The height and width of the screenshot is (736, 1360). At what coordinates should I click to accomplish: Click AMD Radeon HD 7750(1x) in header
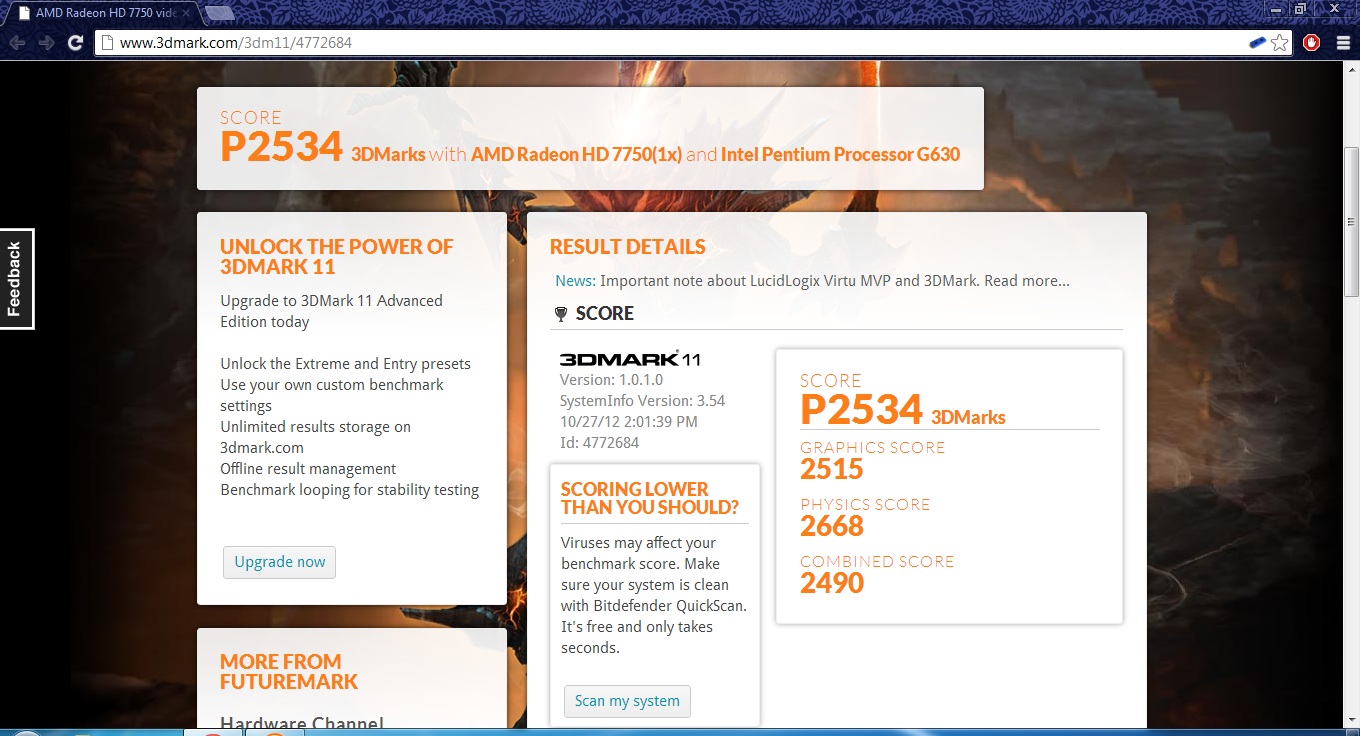tap(576, 155)
